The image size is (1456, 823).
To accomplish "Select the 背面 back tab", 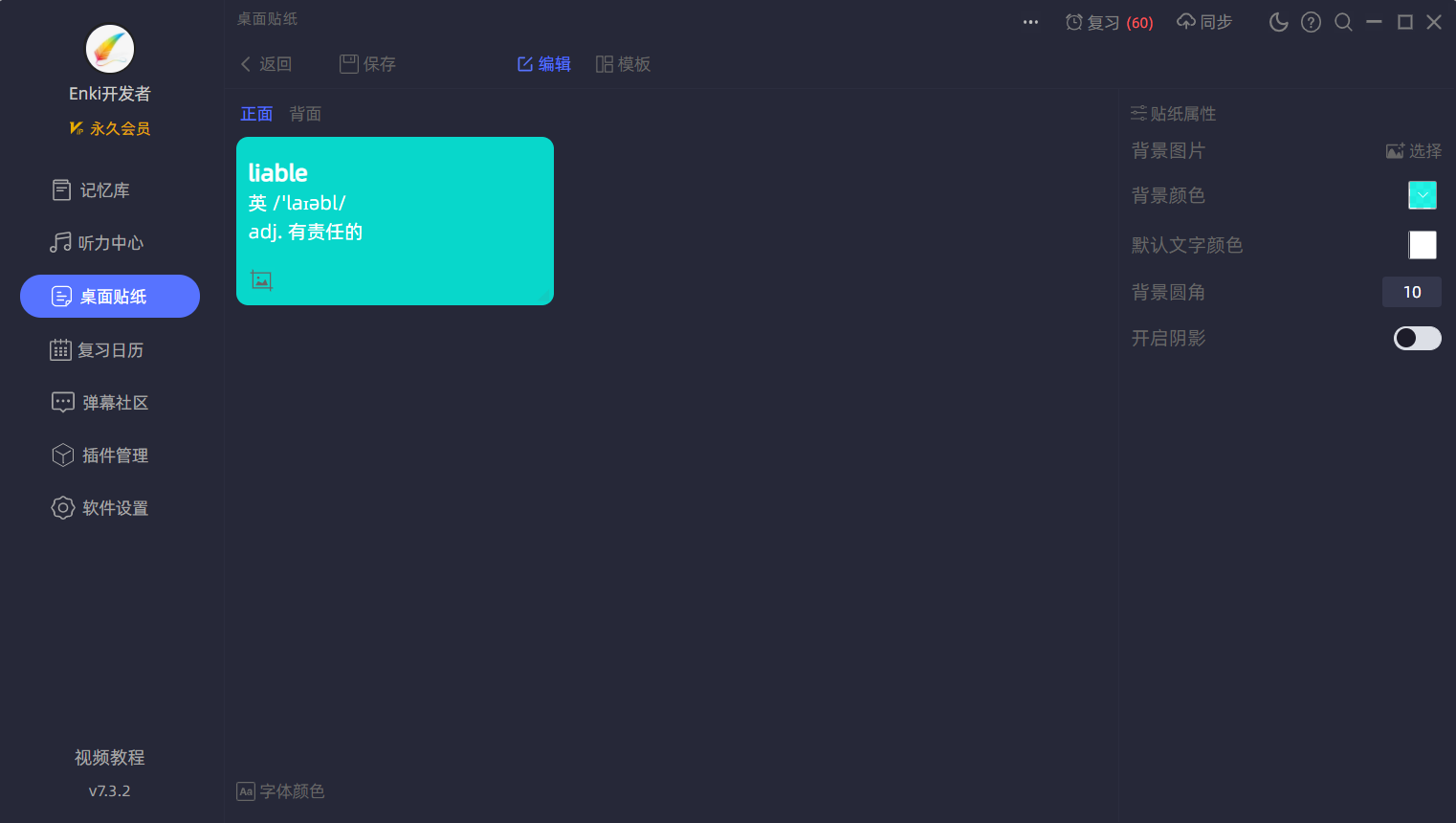I will (305, 114).
